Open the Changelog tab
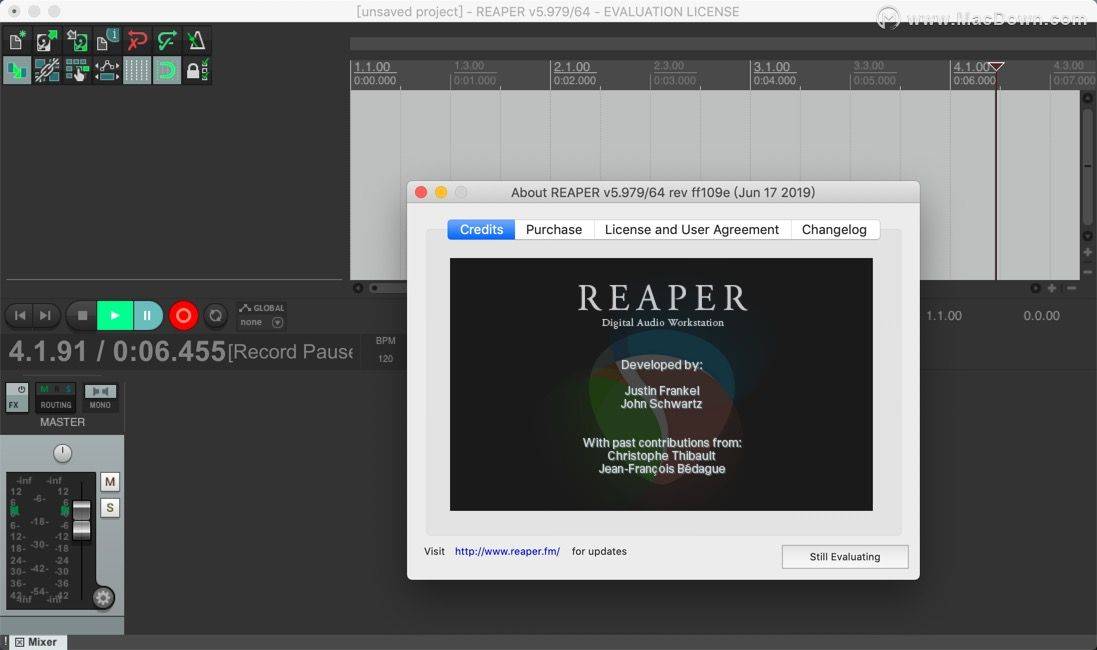Image resolution: width=1097 pixels, height=650 pixels. pos(834,229)
